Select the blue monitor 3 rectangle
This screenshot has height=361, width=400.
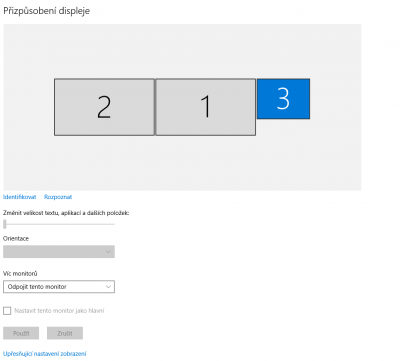(x=283, y=99)
